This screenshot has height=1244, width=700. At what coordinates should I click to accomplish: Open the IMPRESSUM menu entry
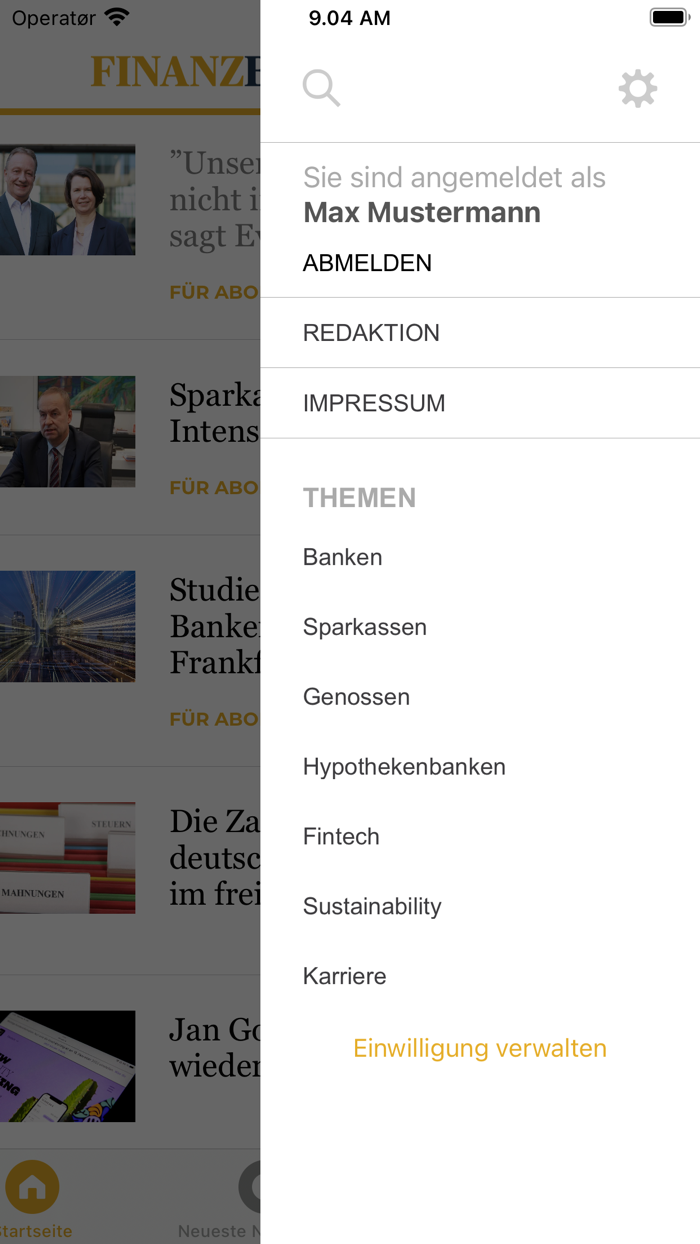pos(374,403)
